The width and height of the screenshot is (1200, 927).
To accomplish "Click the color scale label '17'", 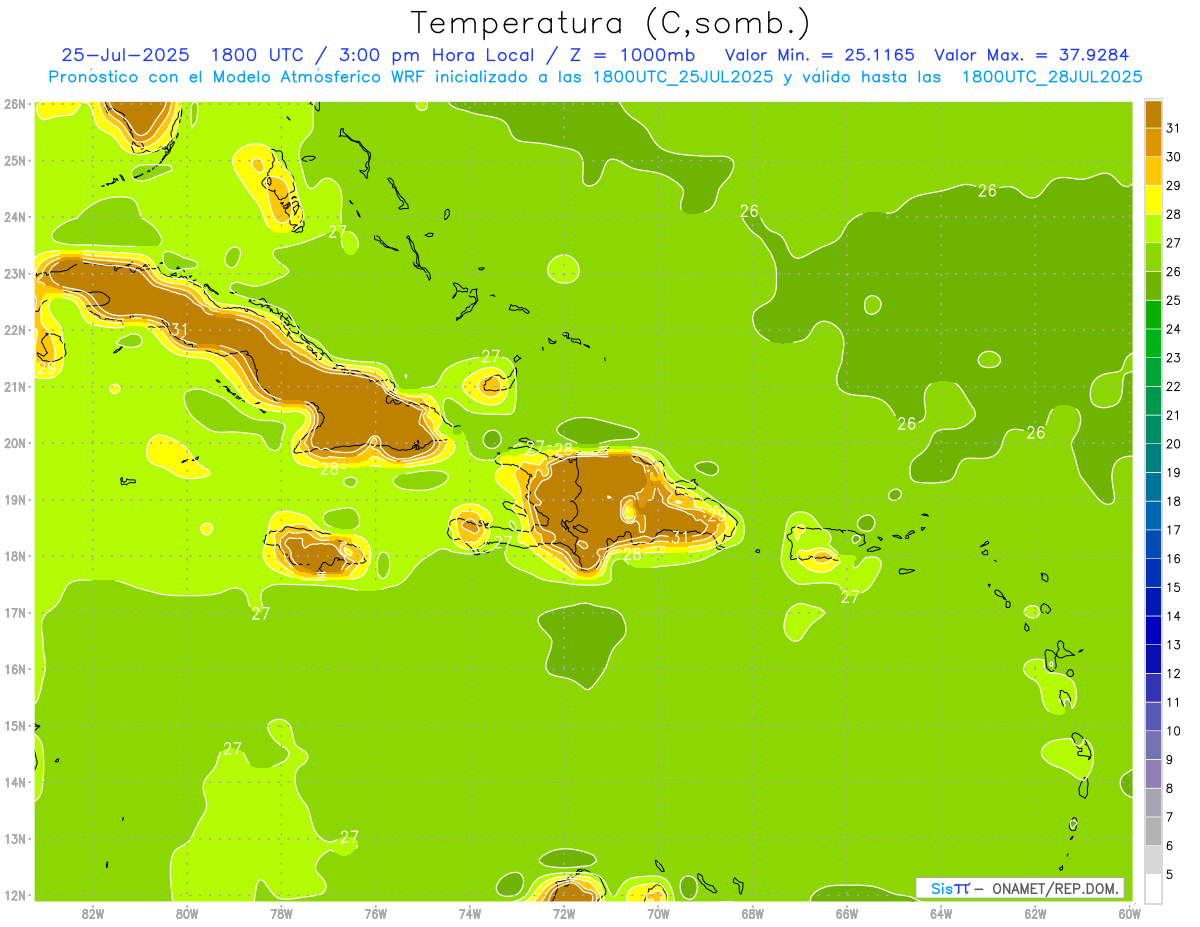I will tap(1173, 530).
